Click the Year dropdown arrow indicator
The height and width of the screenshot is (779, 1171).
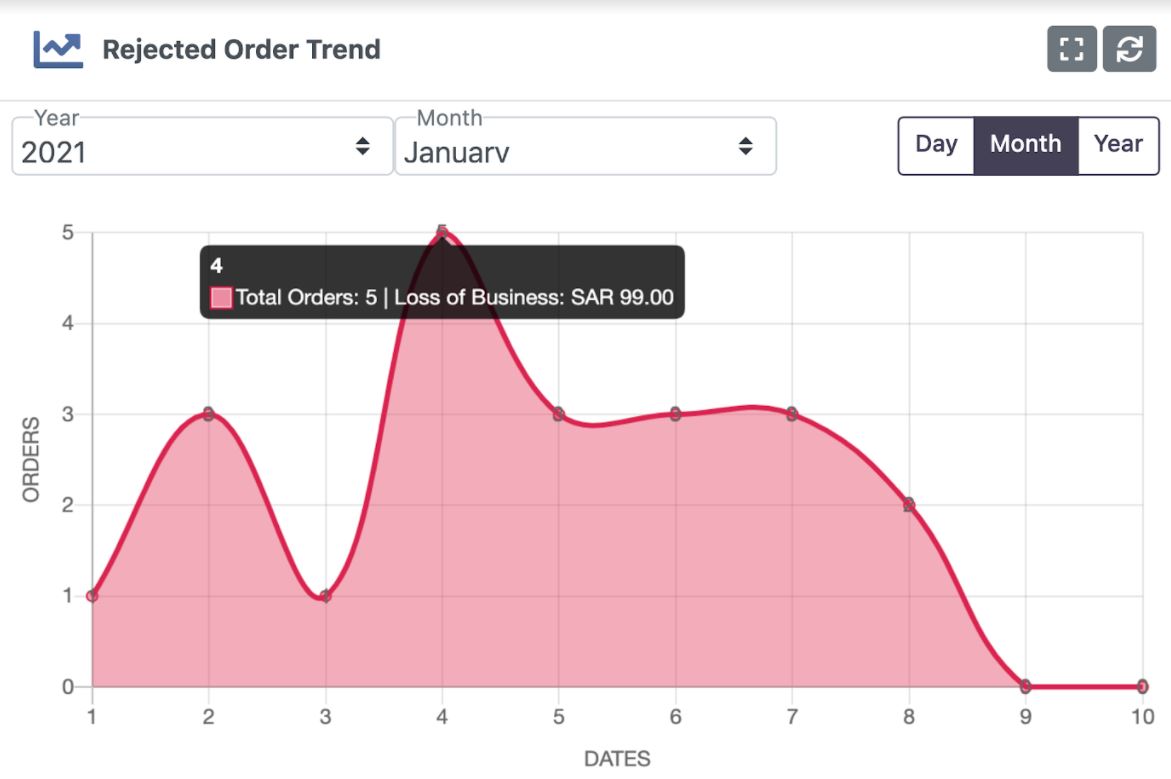click(363, 146)
